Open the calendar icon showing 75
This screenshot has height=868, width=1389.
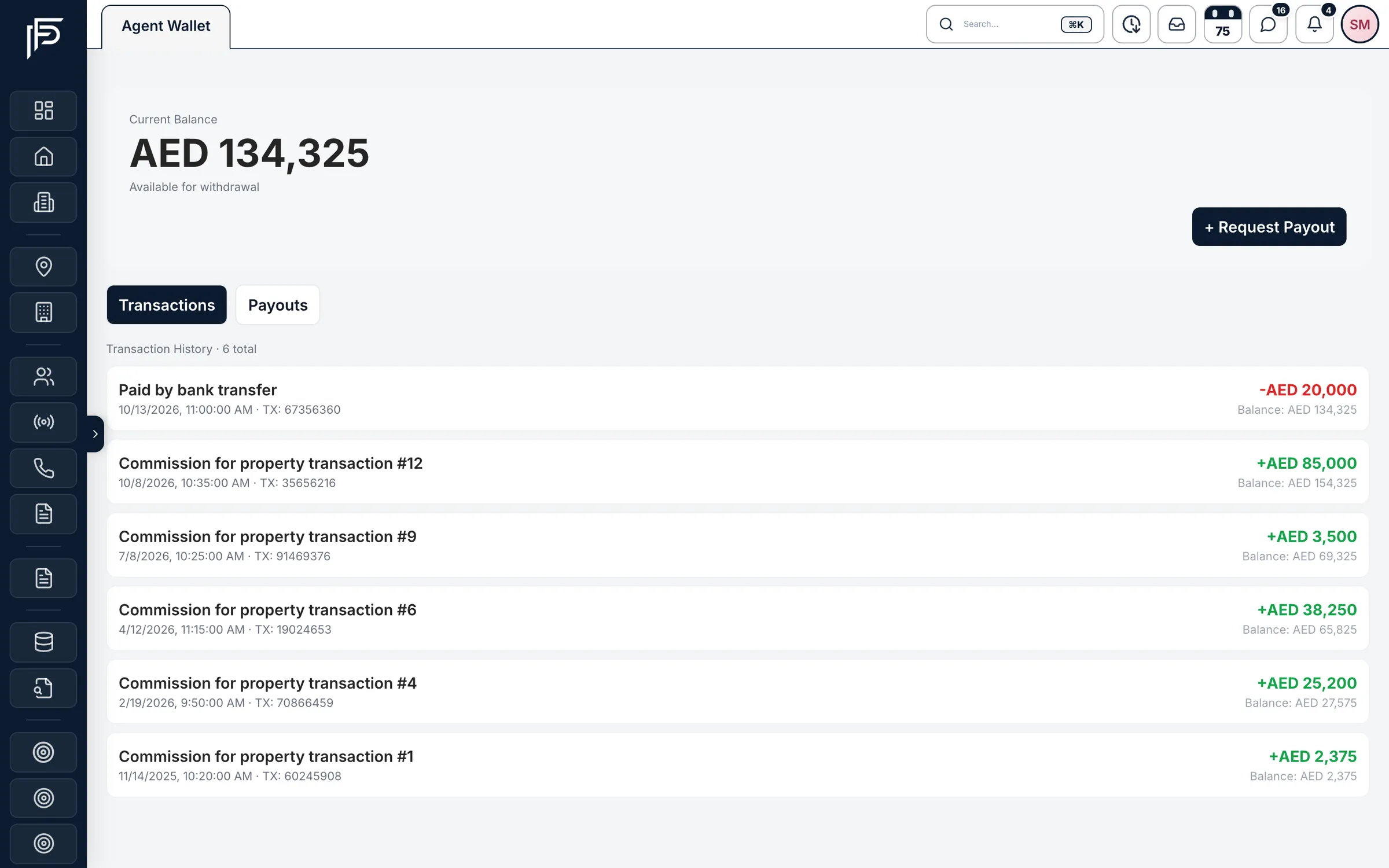1222,24
